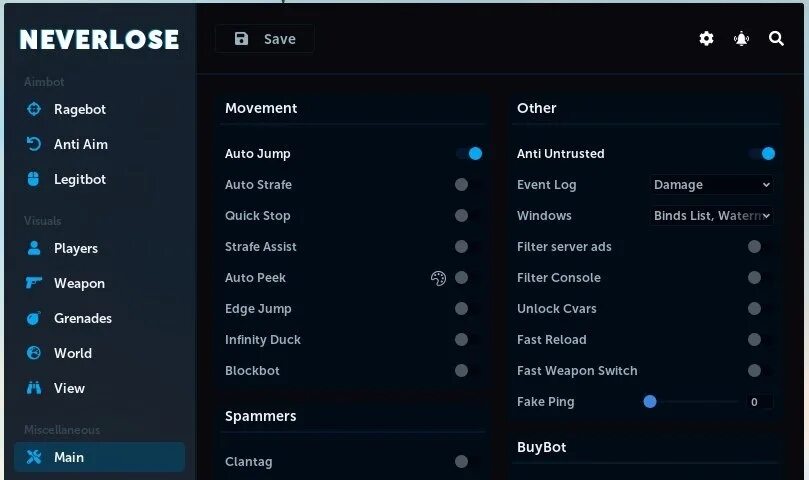The width and height of the screenshot is (809, 480).
Task: Click the Fake Ping slider handle
Action: [650, 402]
